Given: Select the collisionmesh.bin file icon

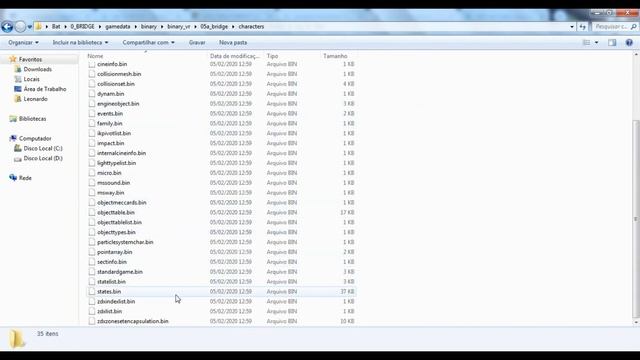Looking at the screenshot, I should (92, 74).
